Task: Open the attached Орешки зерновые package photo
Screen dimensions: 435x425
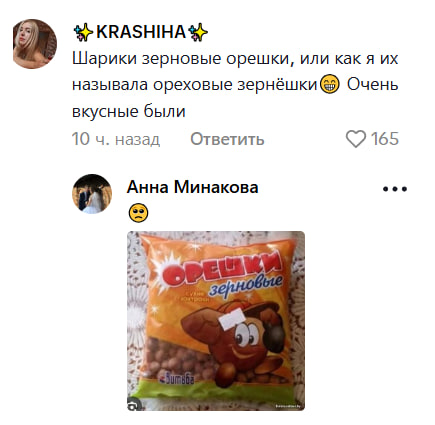Action: 216,321
